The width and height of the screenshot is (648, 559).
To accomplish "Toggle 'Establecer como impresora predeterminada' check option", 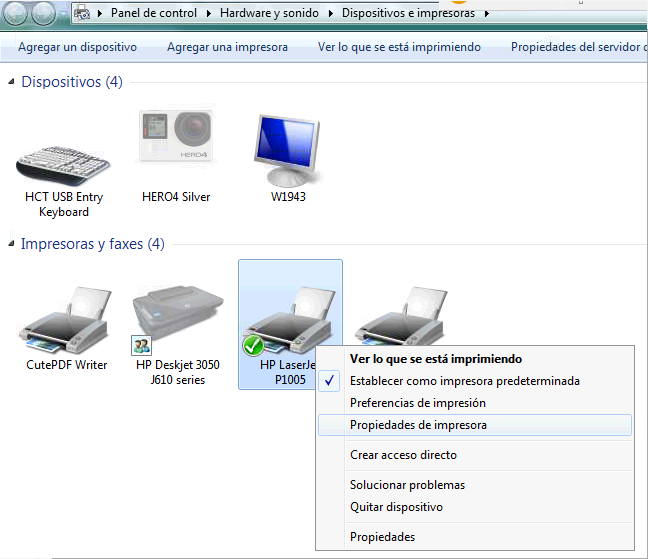I will click(464, 381).
